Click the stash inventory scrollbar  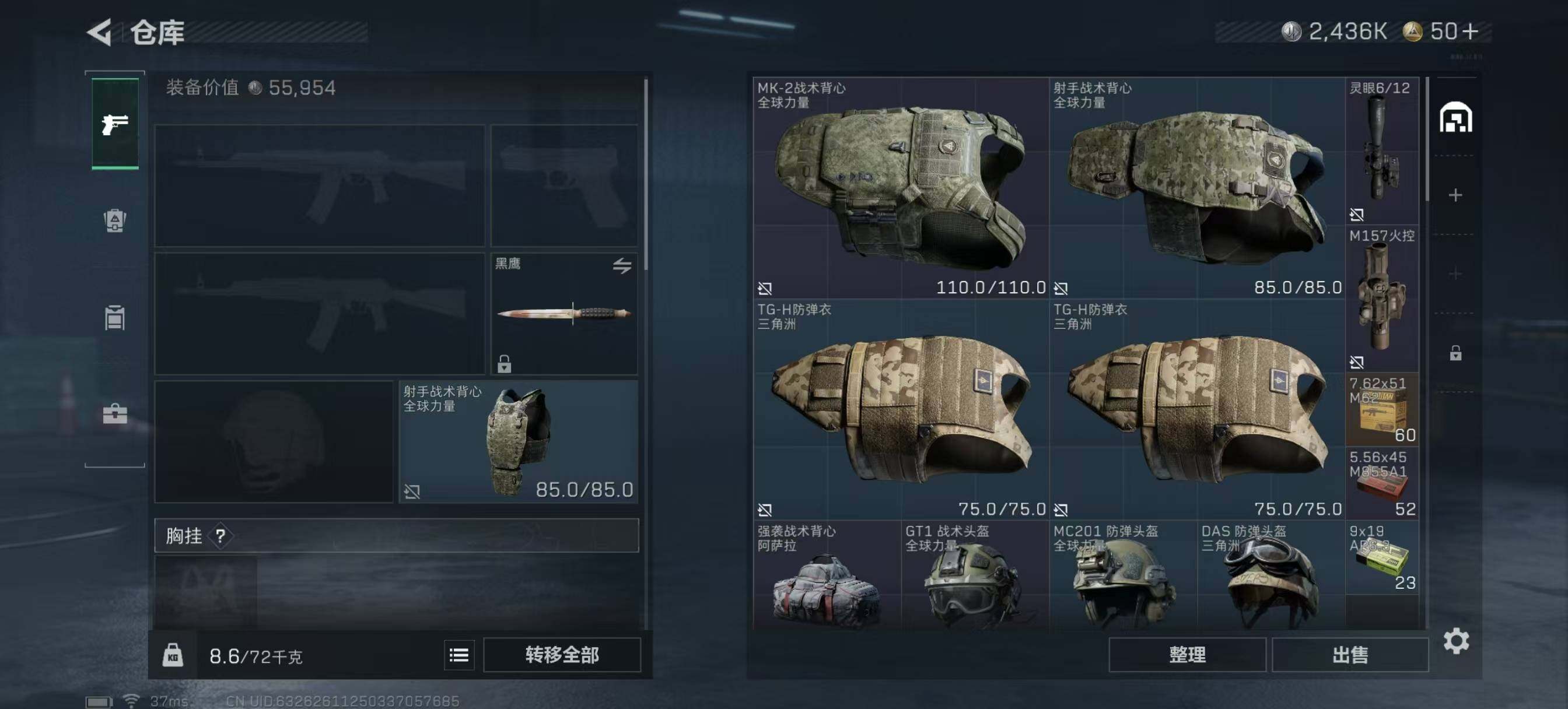[1427, 139]
